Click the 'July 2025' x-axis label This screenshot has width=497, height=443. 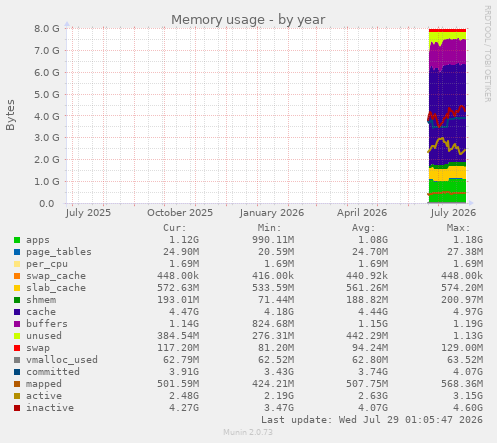click(88, 213)
